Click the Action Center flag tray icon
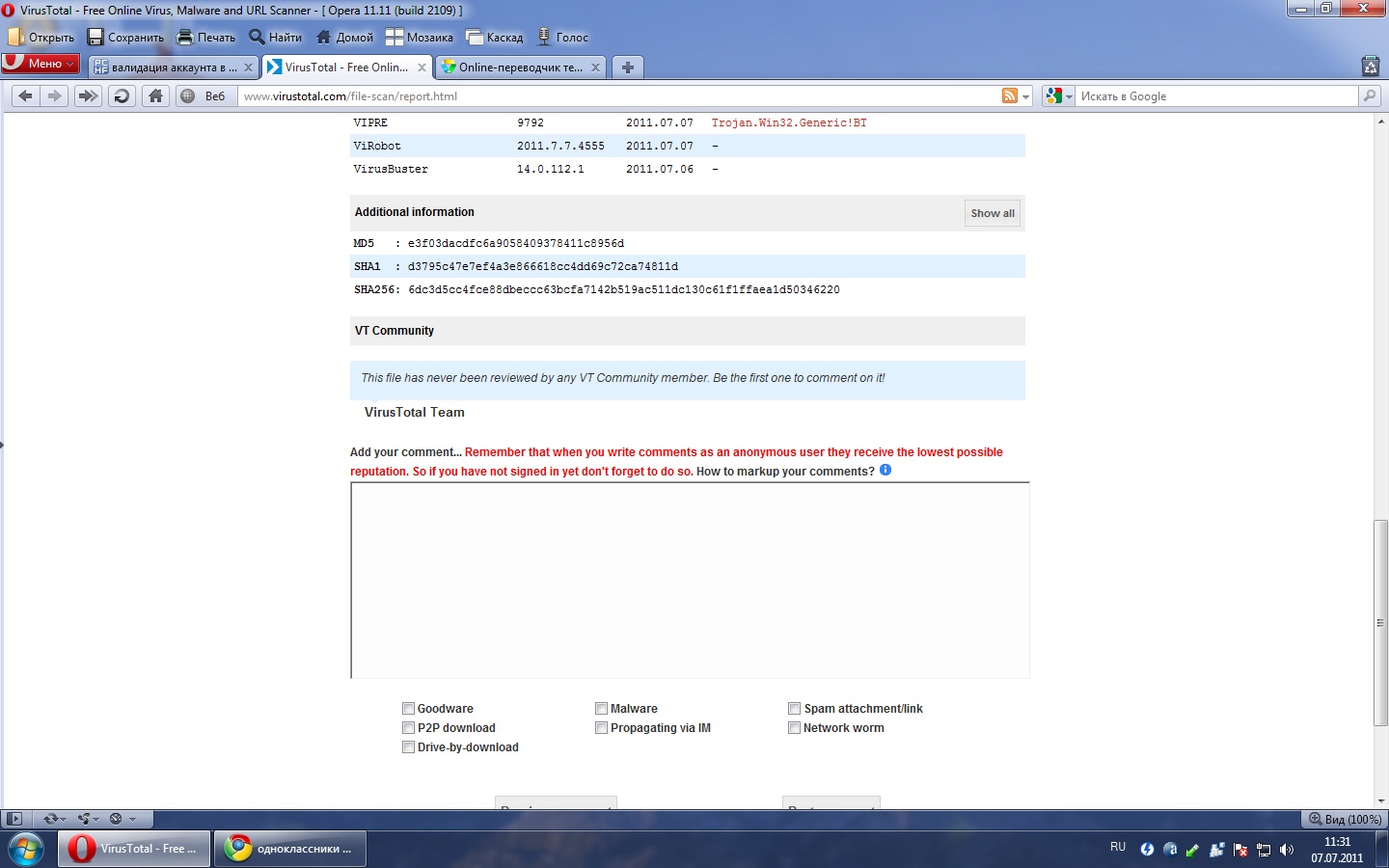The height and width of the screenshot is (868, 1389). (x=1240, y=850)
